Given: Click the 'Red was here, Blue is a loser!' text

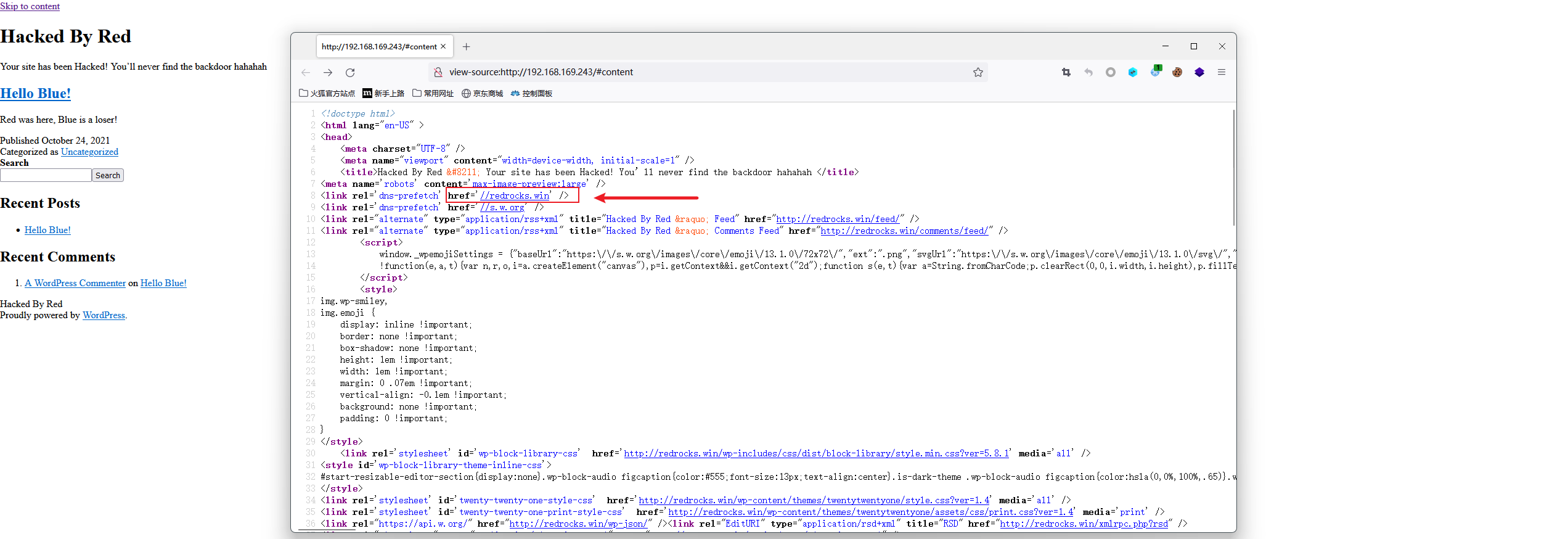Looking at the screenshot, I should click(x=59, y=120).
